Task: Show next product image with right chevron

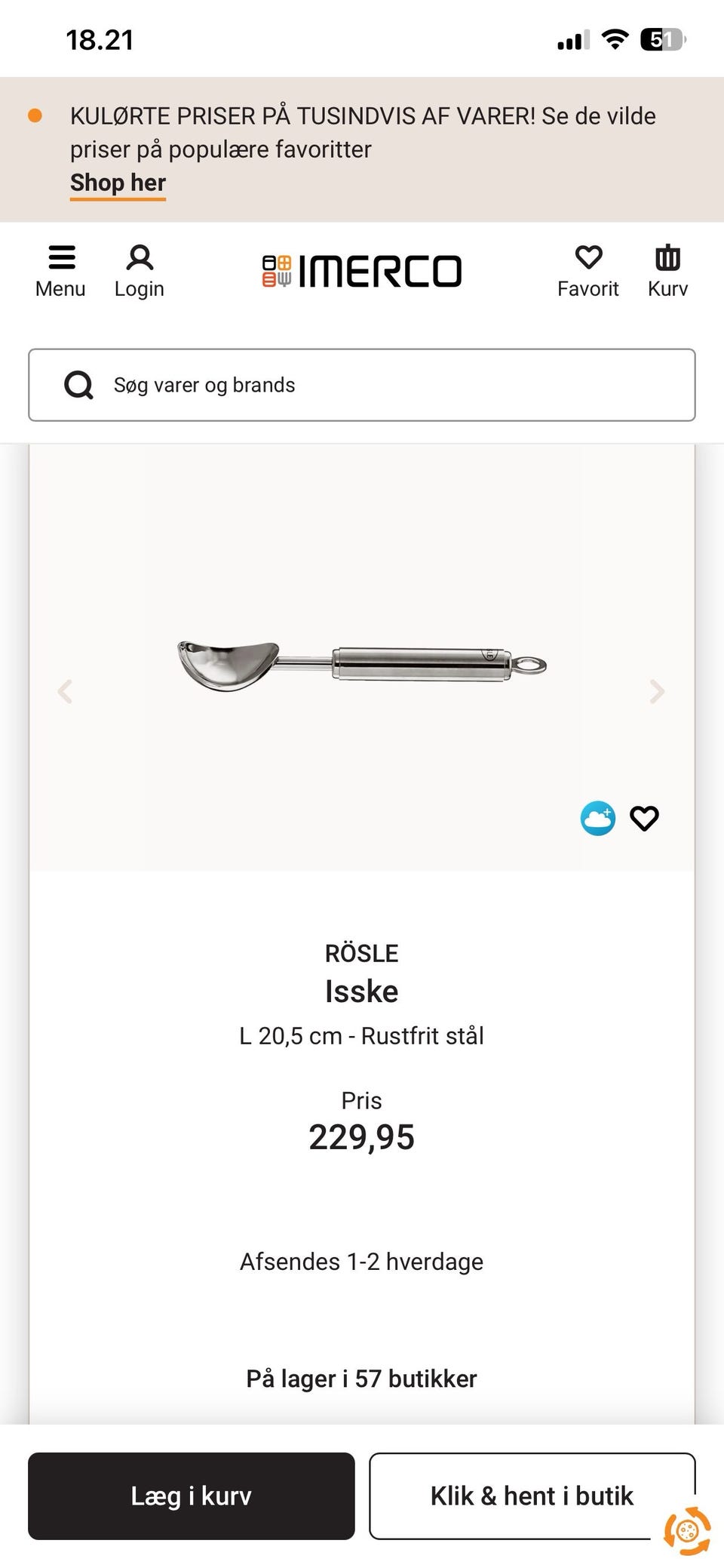Action: 657,691
